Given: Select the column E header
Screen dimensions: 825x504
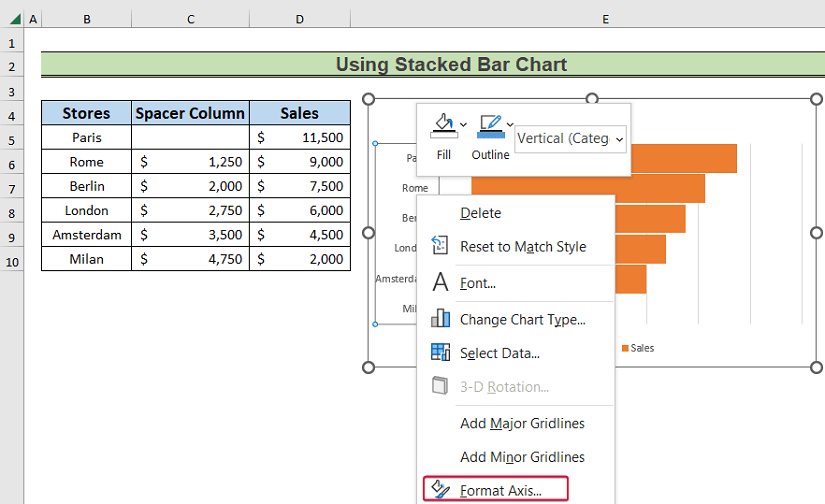Looking at the screenshot, I should 606,19.
